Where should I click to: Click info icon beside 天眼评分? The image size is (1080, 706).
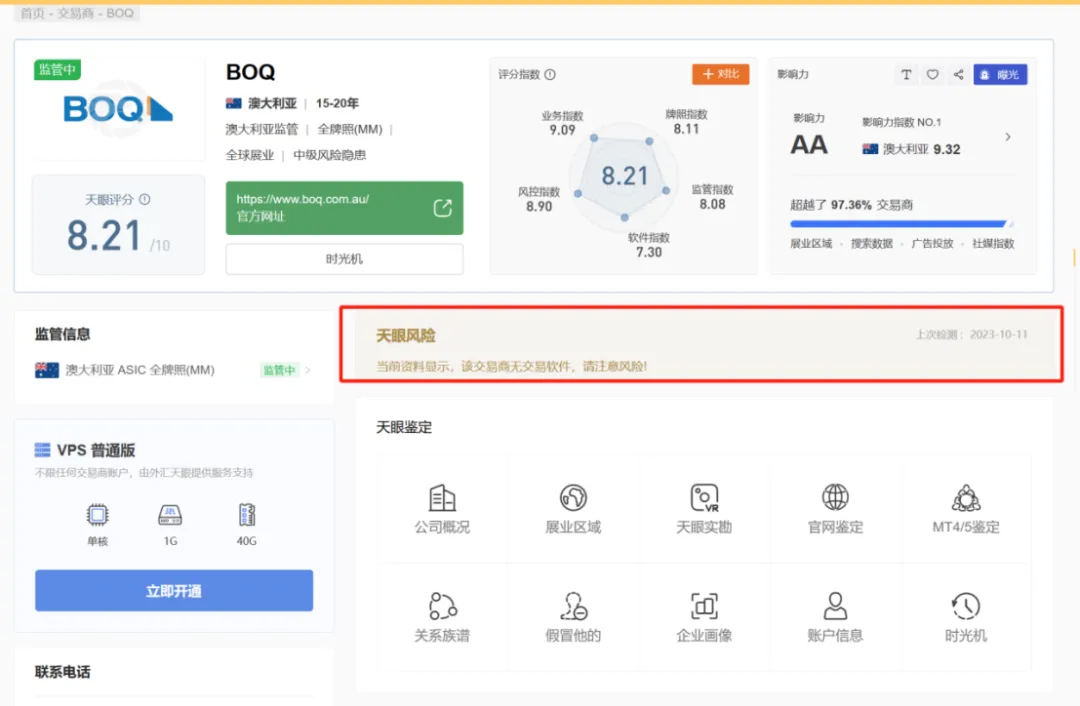tap(145, 199)
